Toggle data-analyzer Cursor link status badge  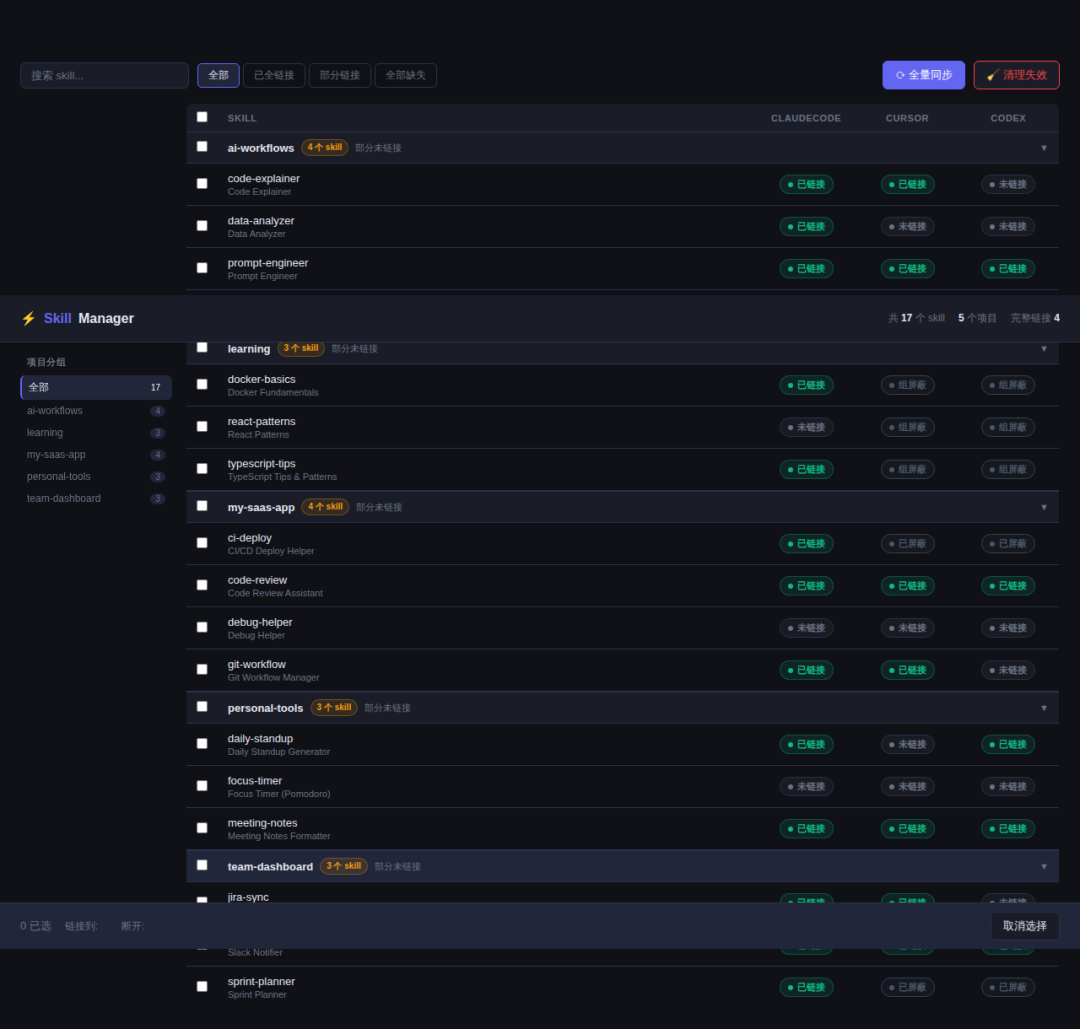click(x=907, y=226)
